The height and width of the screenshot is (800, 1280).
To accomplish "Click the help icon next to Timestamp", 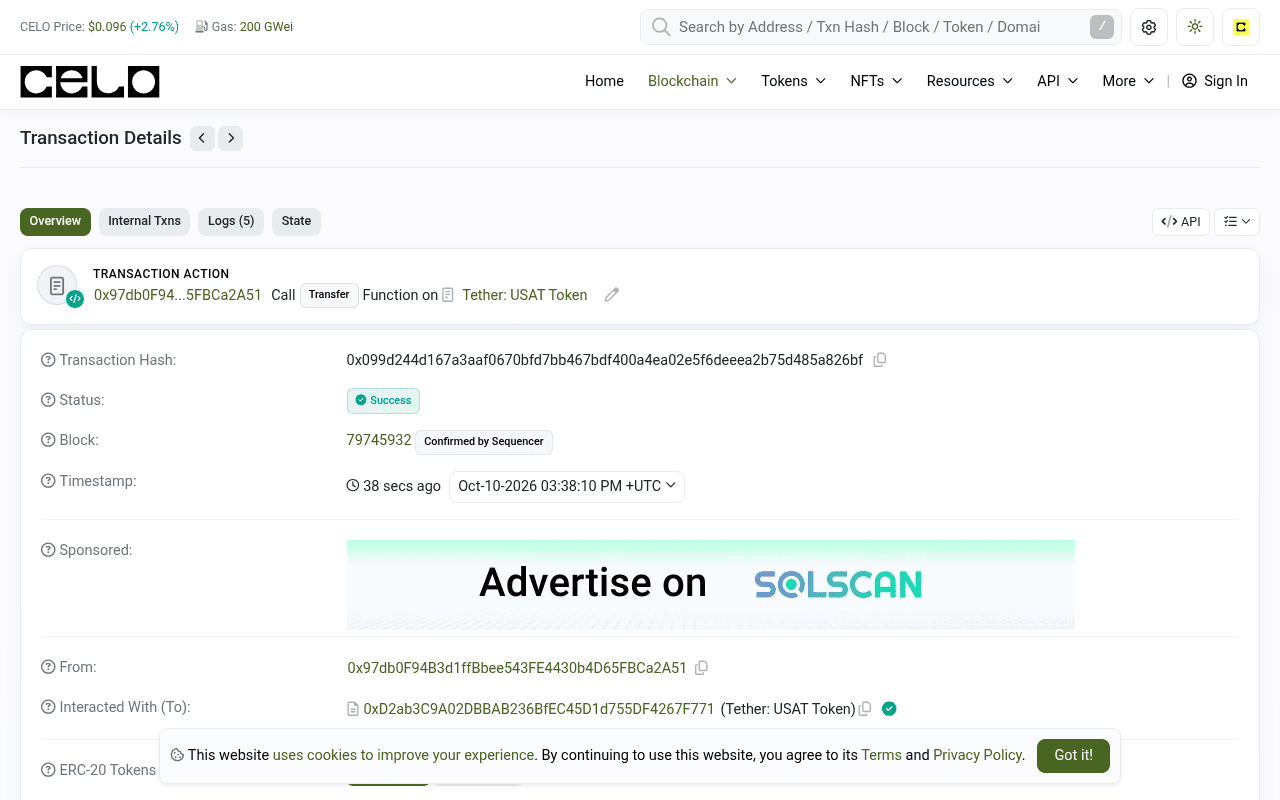I will click(x=48, y=481).
